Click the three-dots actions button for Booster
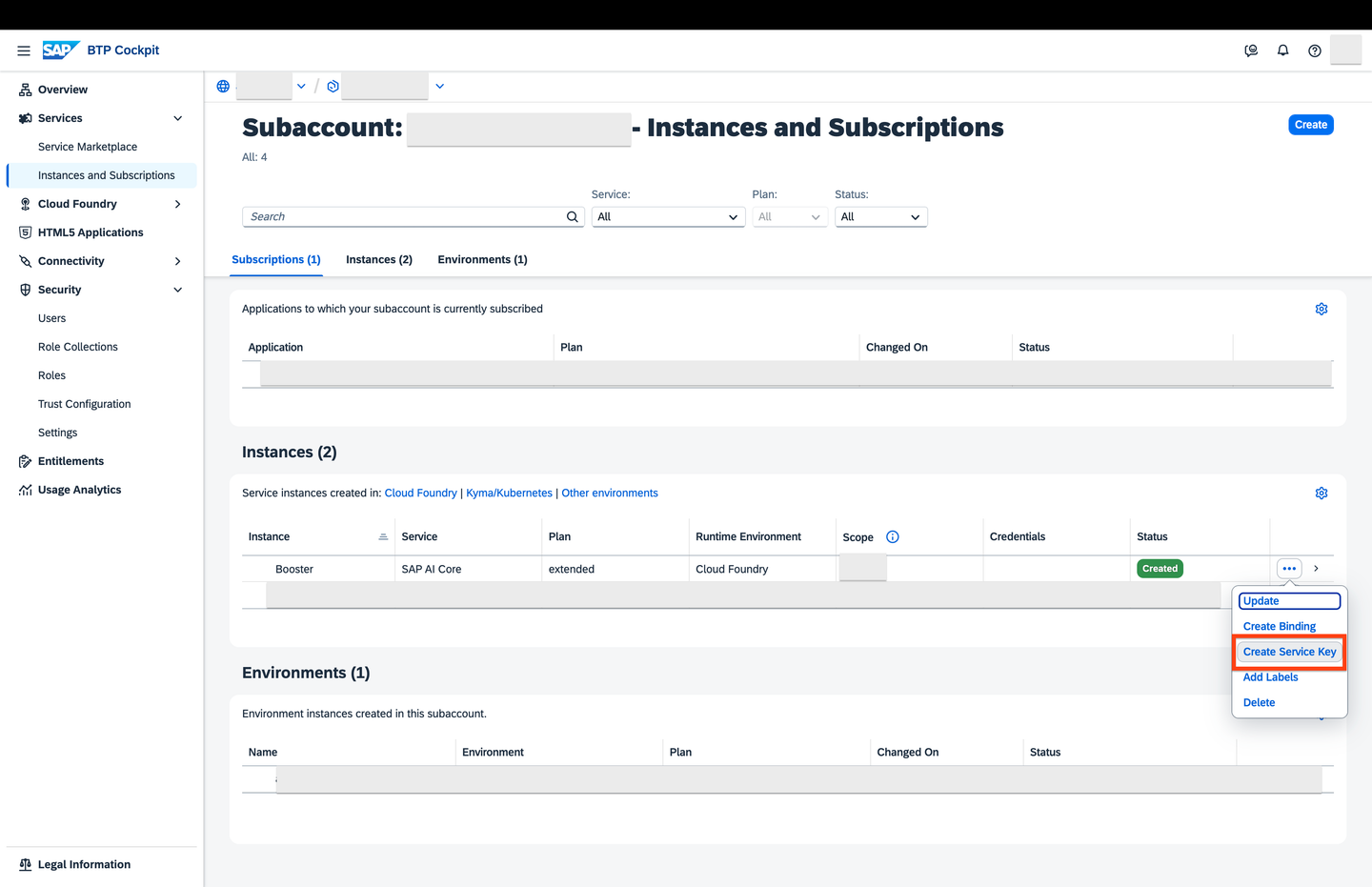 click(1289, 569)
